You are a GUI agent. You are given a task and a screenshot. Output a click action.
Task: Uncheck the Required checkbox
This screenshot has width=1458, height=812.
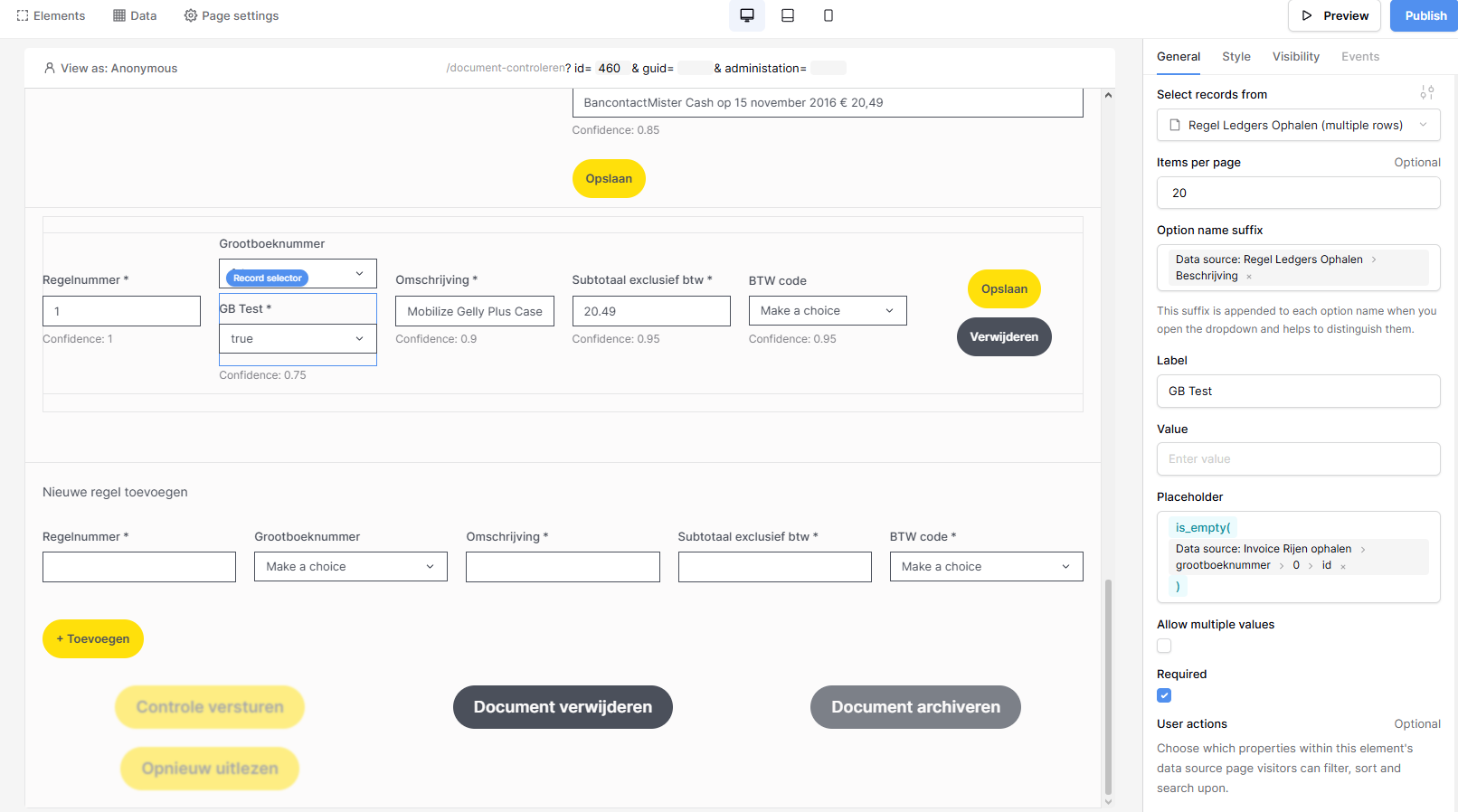1164,695
